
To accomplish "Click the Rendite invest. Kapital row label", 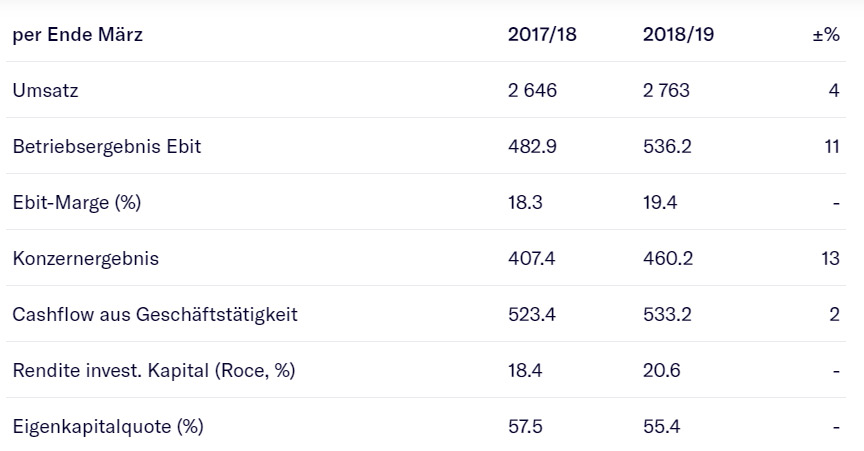I will (x=154, y=371).
